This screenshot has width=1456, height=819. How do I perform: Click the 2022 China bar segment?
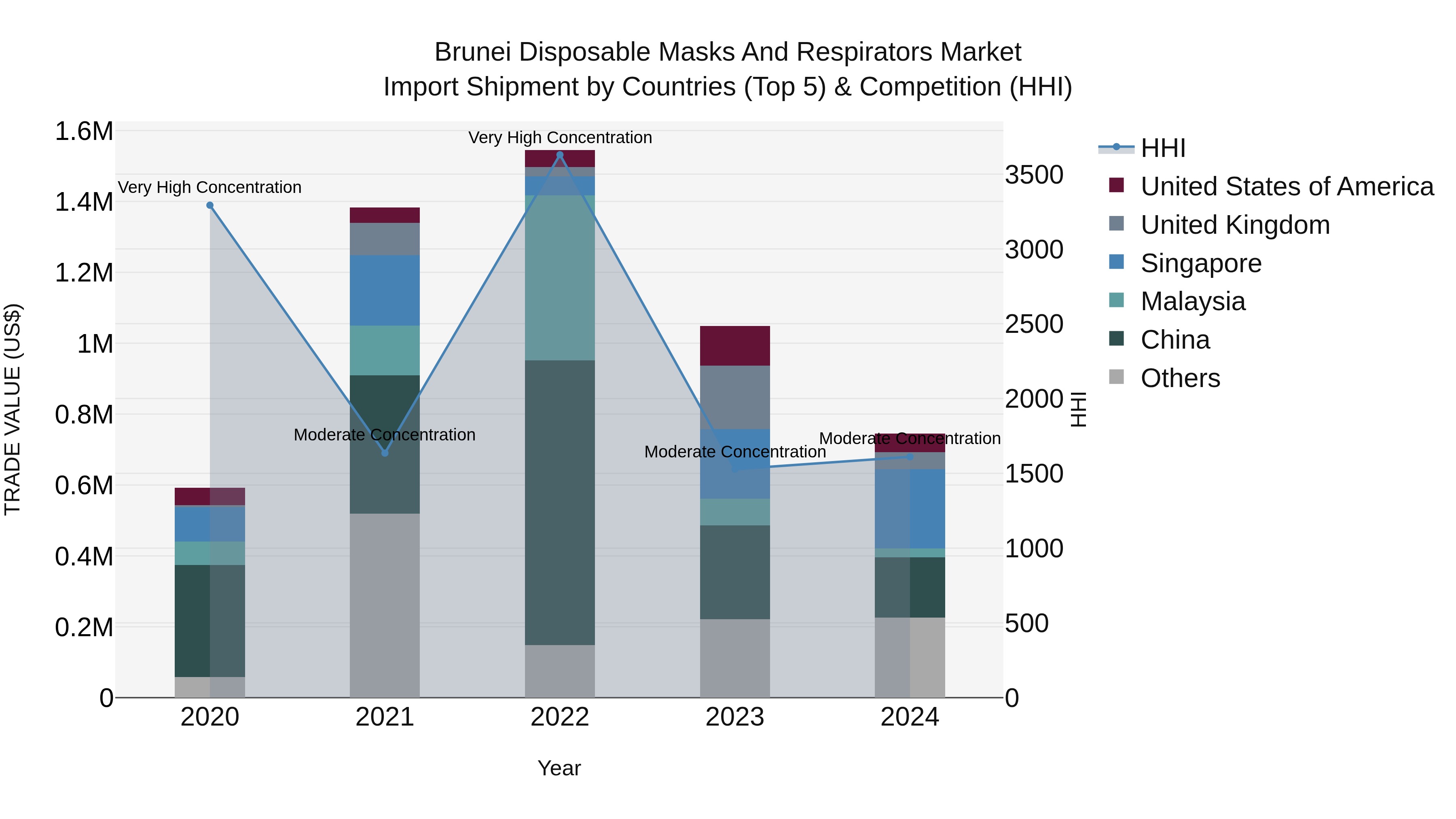[560, 502]
